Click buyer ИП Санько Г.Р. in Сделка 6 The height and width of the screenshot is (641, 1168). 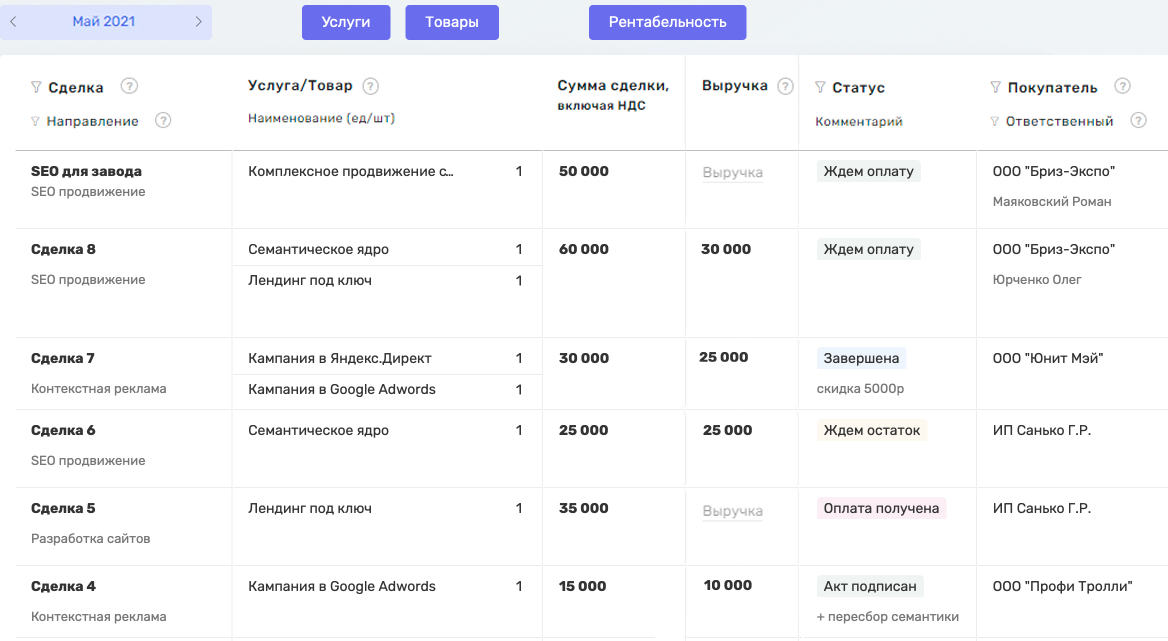click(1042, 430)
